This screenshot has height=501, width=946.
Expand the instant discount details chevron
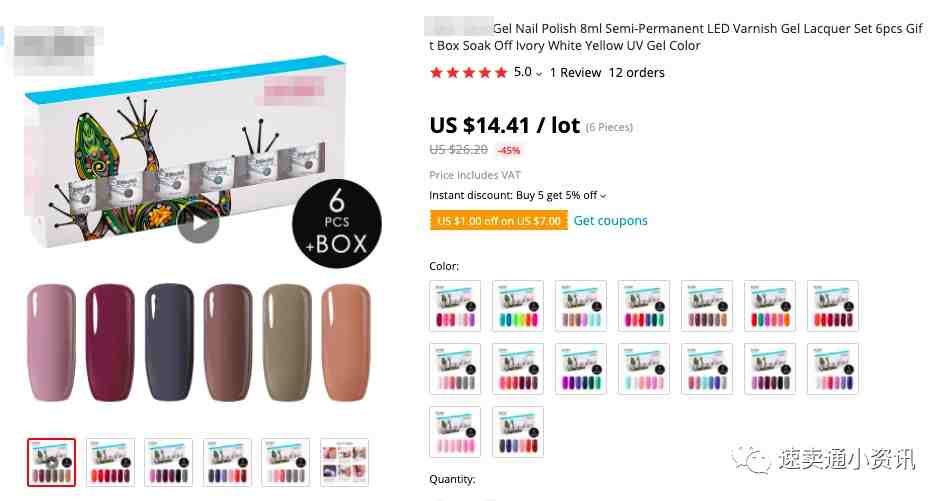pyautogui.click(x=603, y=196)
